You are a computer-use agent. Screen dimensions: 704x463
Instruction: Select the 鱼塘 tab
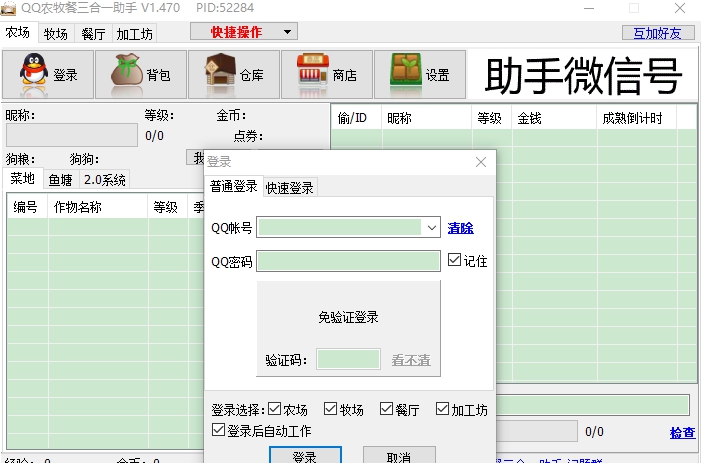click(x=61, y=180)
